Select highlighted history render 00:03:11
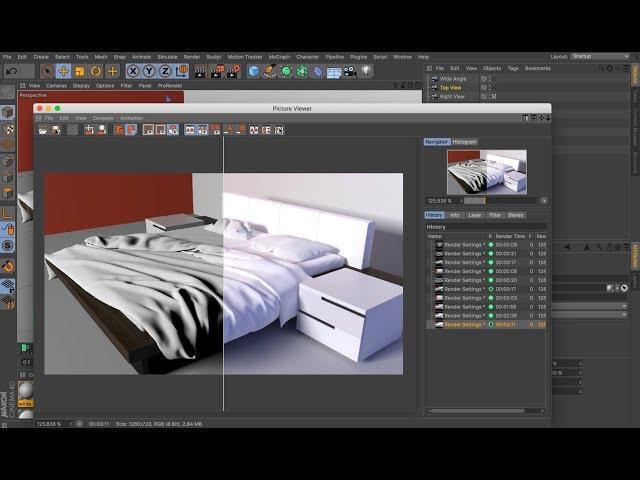Image resolution: width=640 pixels, height=480 pixels. click(x=486, y=325)
